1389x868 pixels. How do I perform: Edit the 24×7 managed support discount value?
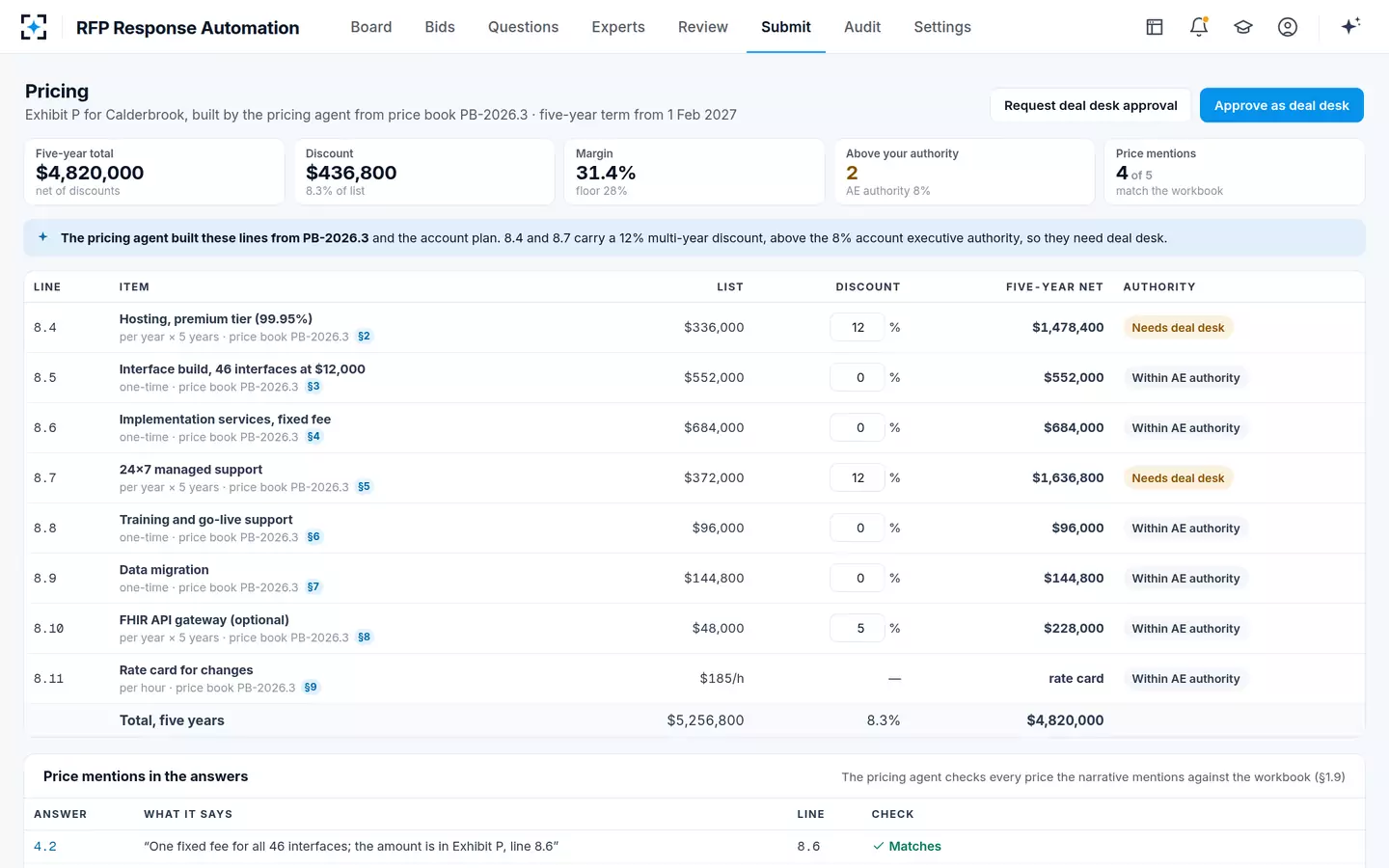[858, 477]
